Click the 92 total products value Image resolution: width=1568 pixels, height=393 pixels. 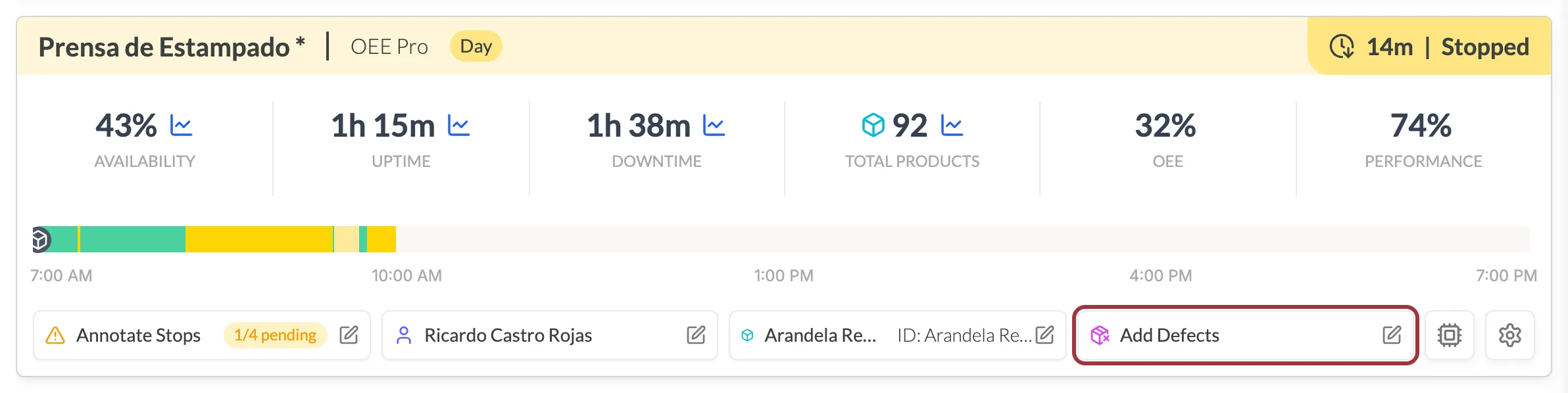(x=910, y=125)
